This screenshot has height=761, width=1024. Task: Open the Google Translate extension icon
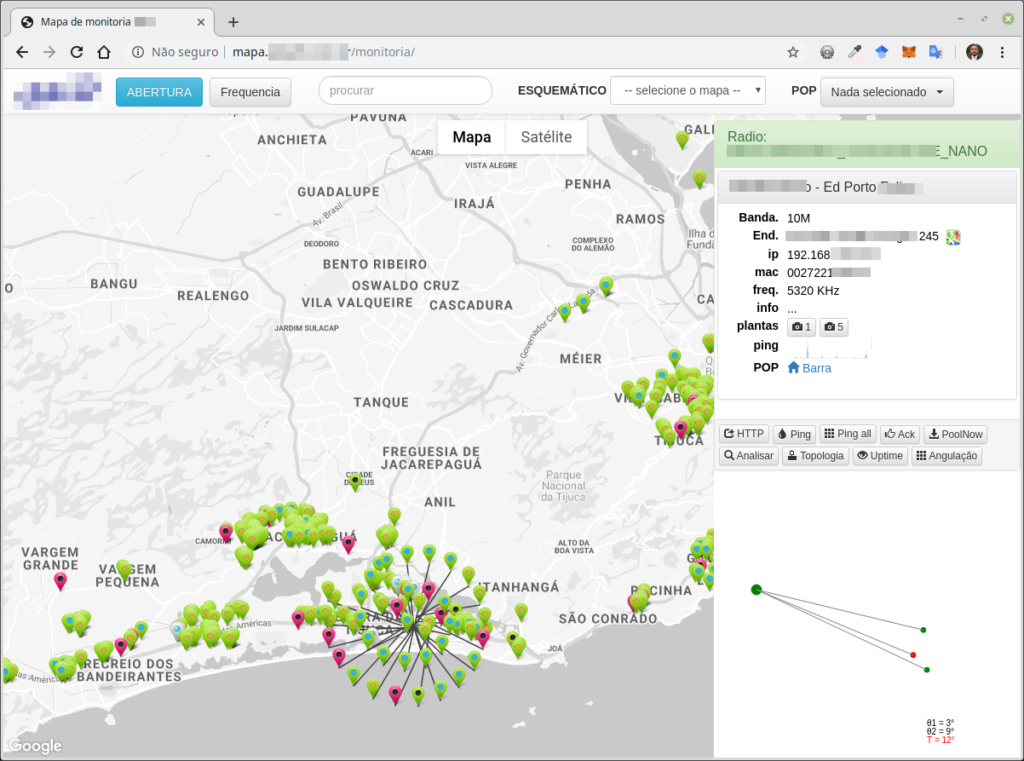(936, 52)
